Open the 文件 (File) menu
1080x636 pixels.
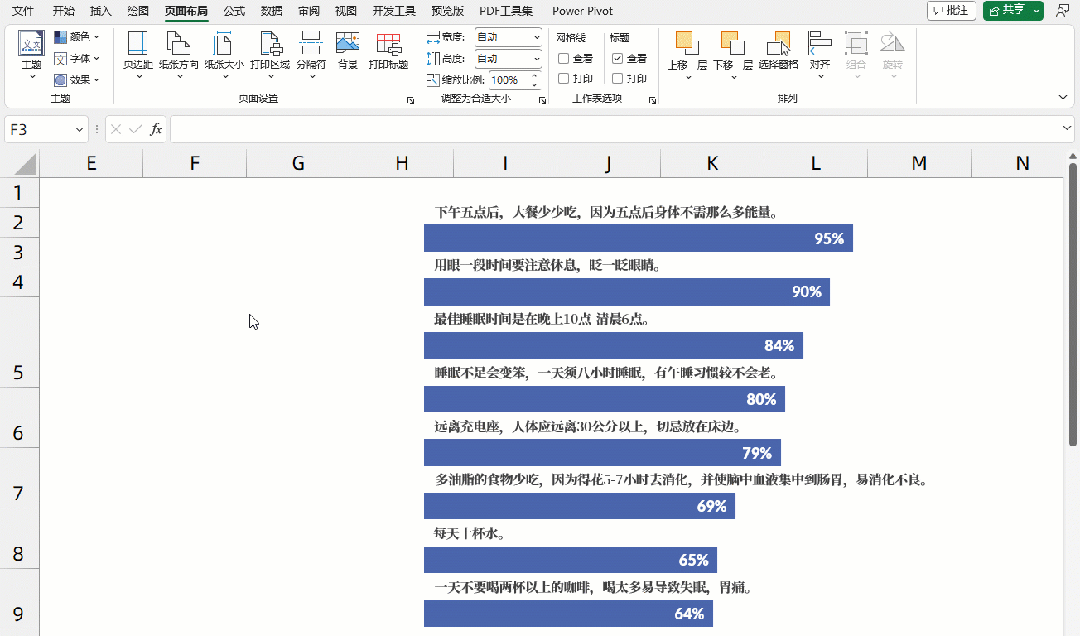tap(23, 11)
